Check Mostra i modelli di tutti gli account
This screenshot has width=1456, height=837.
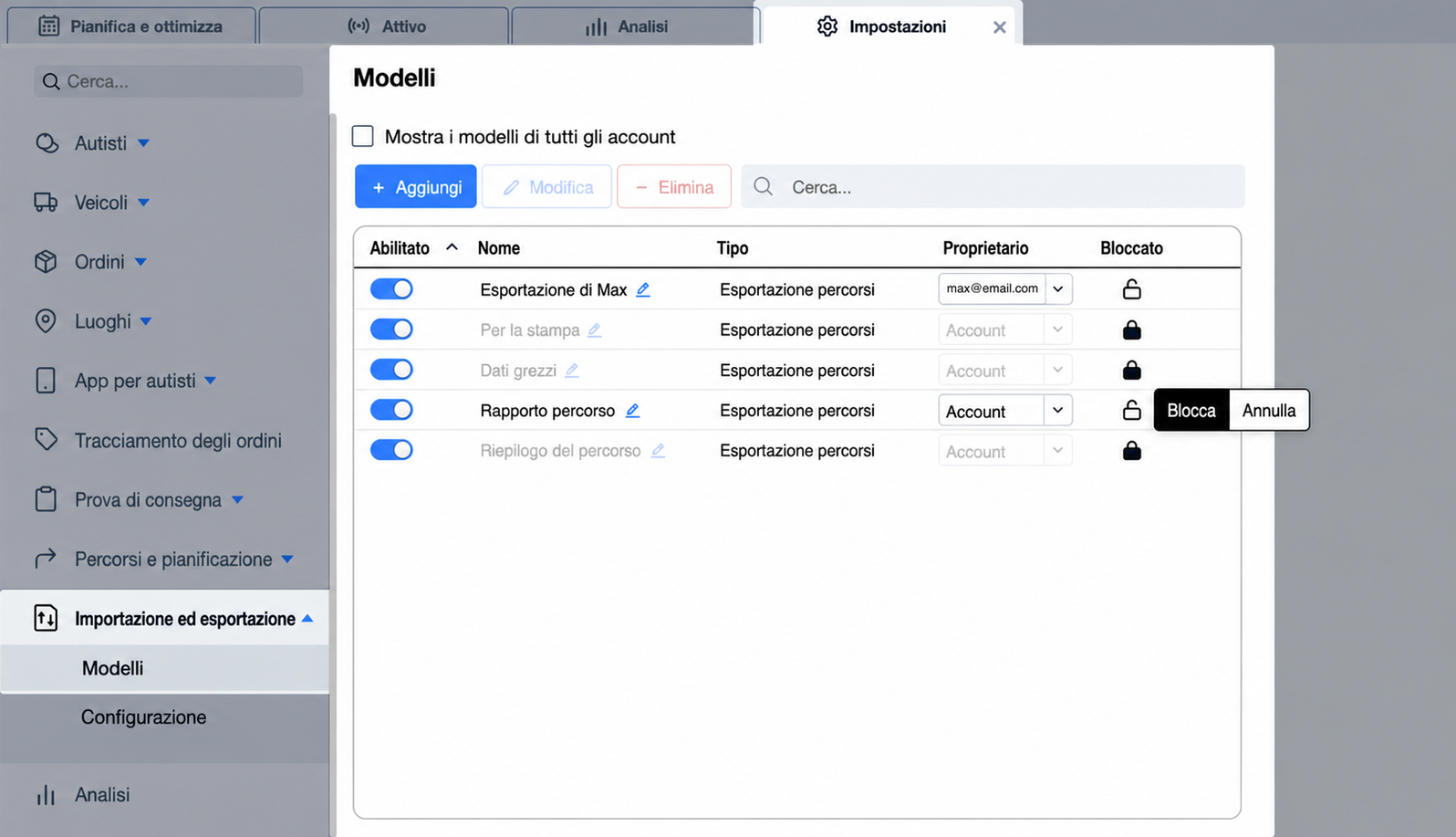click(363, 137)
